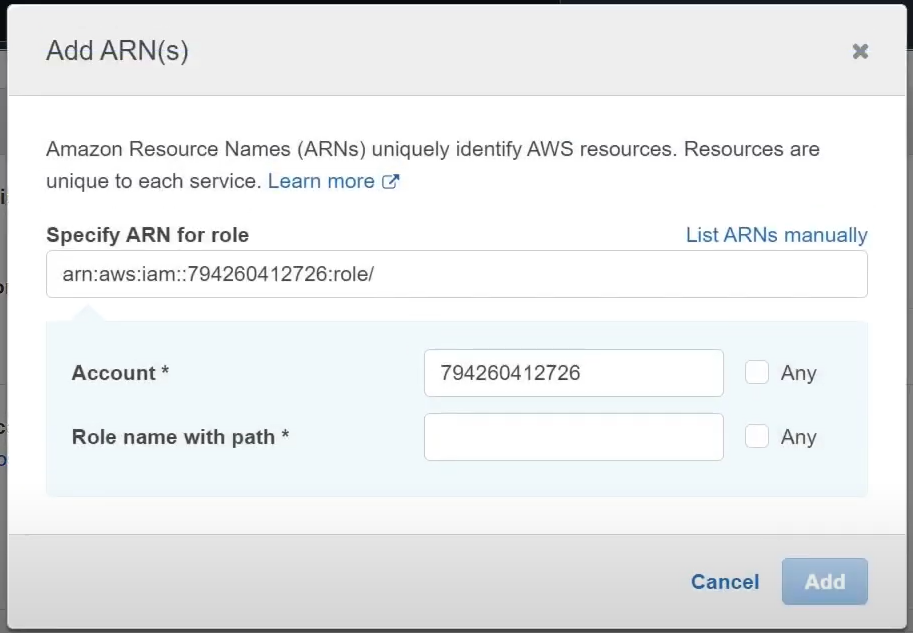Screen dimensions: 913x633
Task: Click the Add button
Action: click(x=824, y=581)
